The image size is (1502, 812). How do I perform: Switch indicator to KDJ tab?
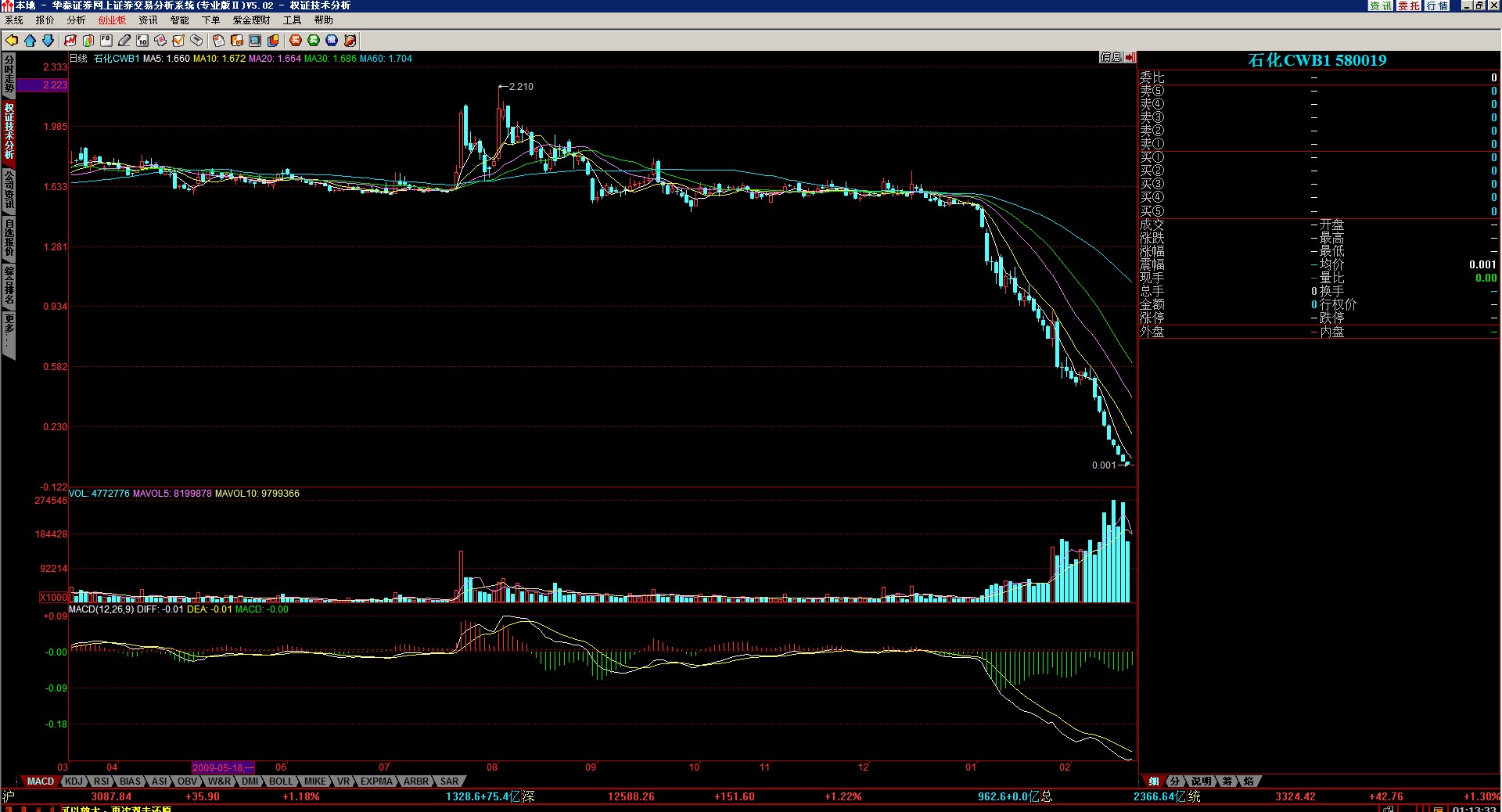pyautogui.click(x=74, y=781)
